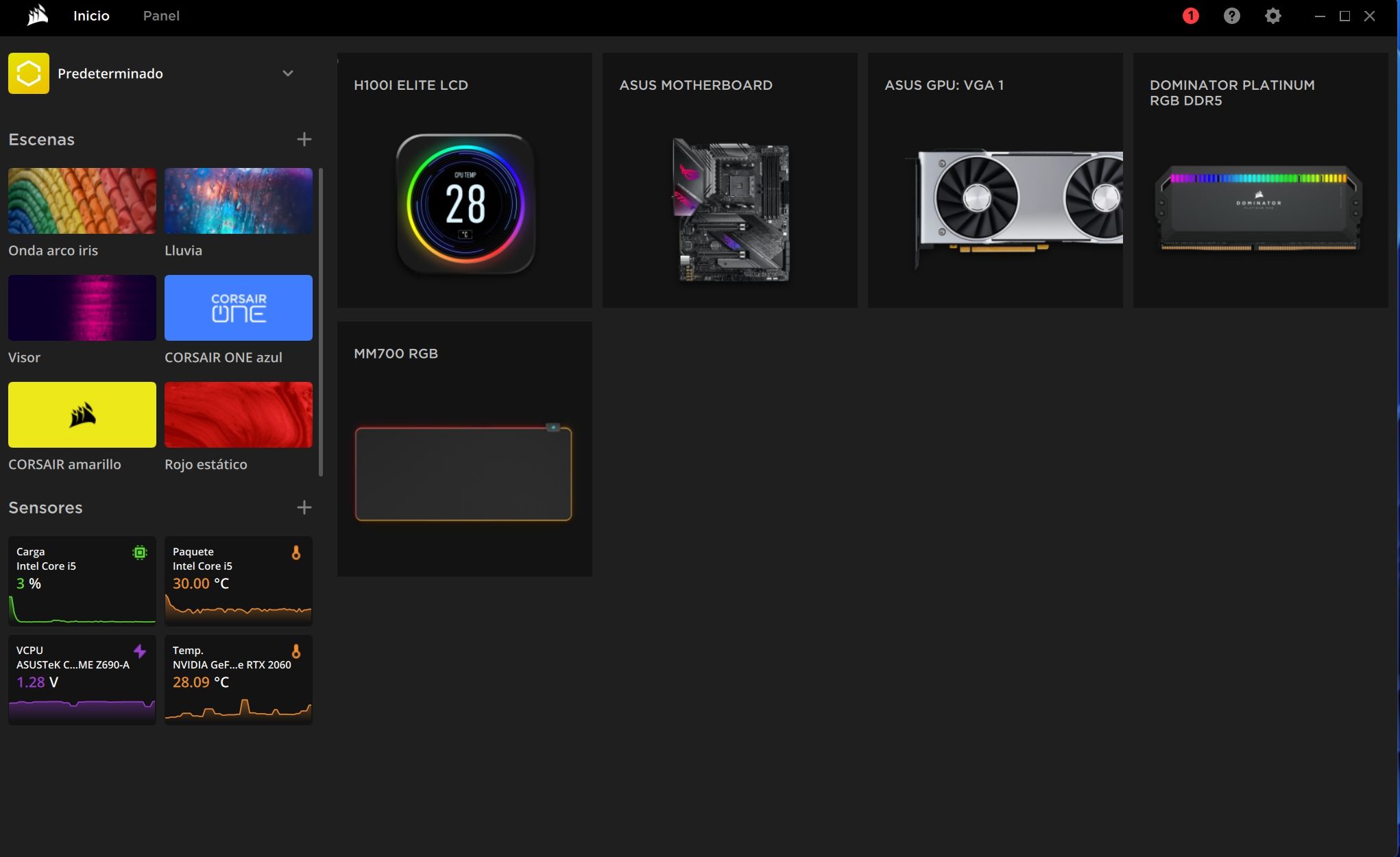Add a new sensor with Sensores plus

coord(304,507)
